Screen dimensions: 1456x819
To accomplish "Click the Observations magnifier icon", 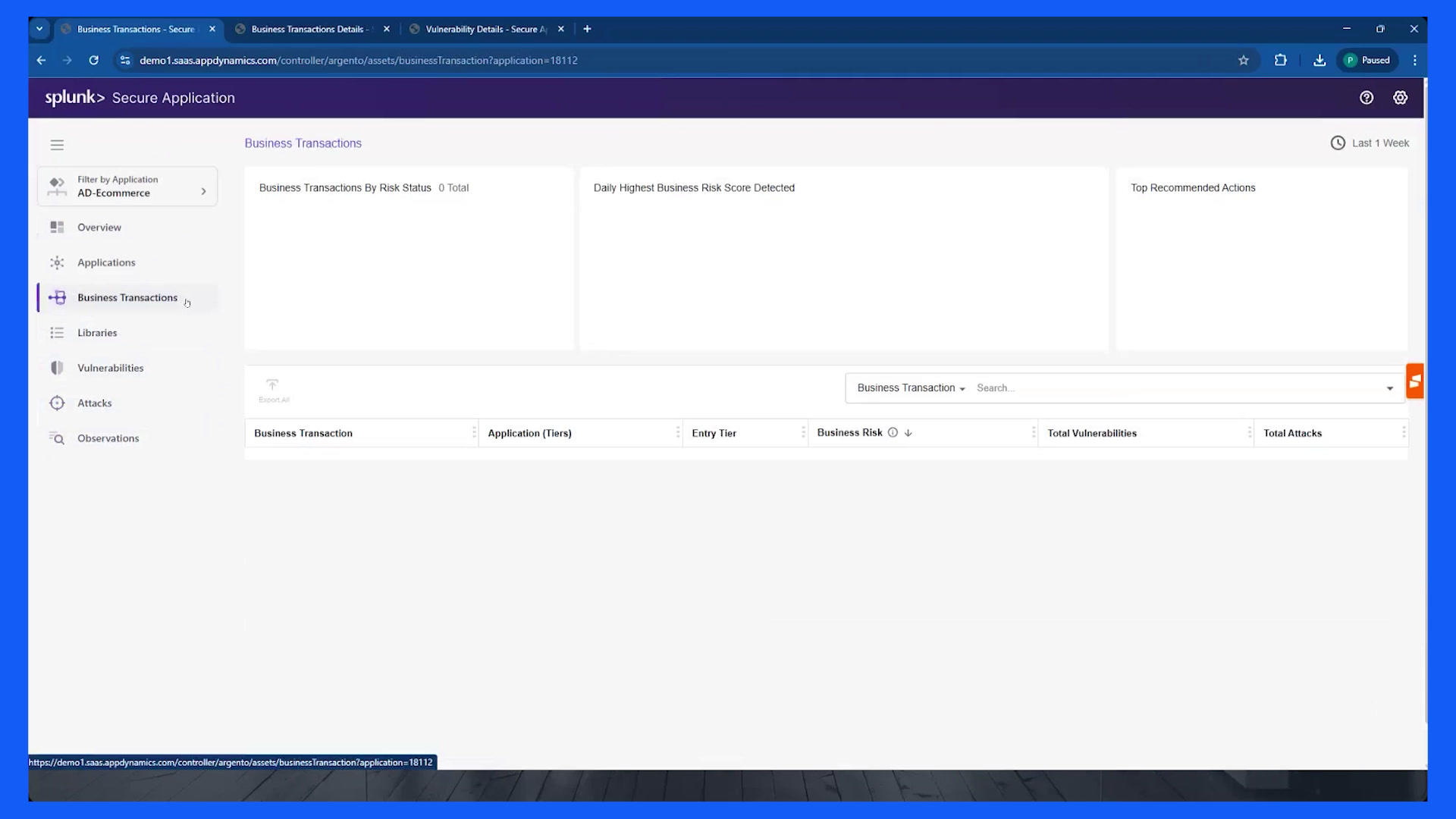I will 57,438.
